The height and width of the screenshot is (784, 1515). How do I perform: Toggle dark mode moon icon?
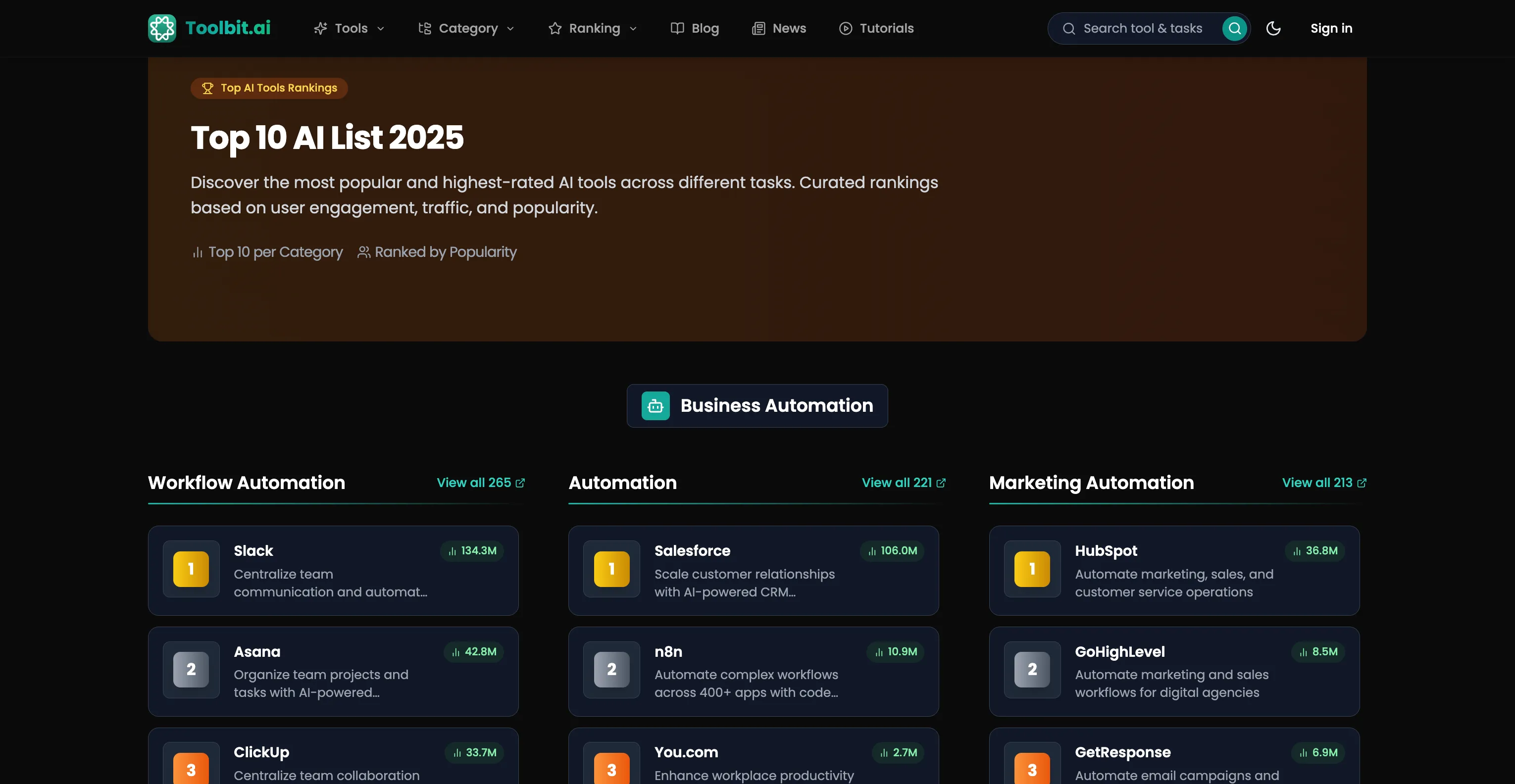[1273, 28]
